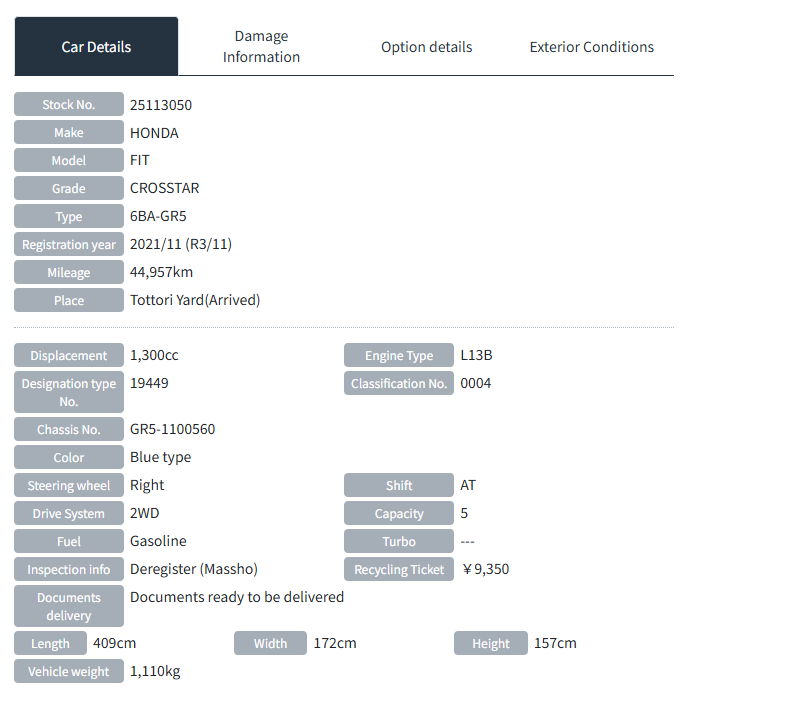Open the Exterior Conditions tab
812x722 pixels.
591,47
